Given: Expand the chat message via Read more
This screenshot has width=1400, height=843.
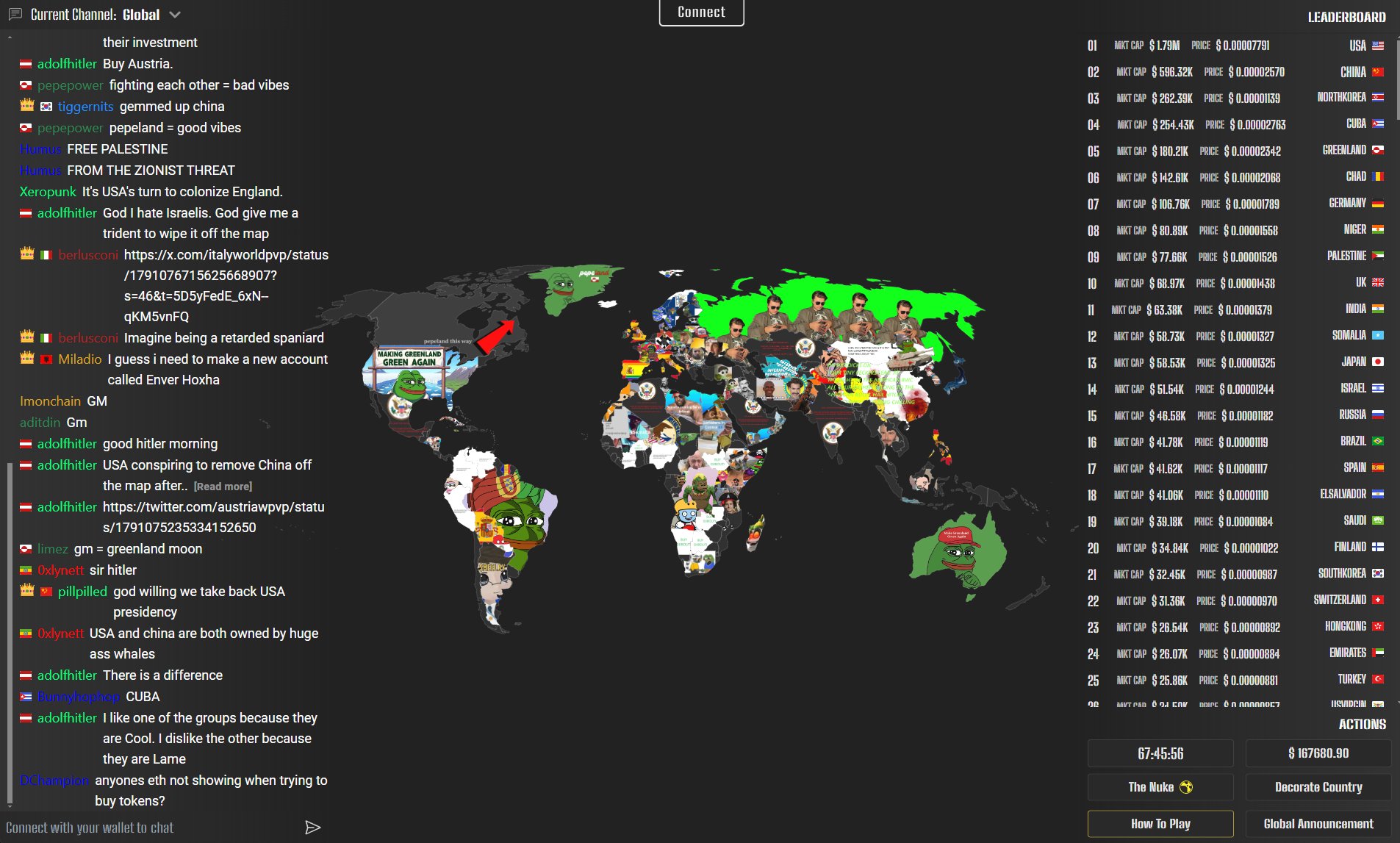Looking at the screenshot, I should (x=223, y=487).
